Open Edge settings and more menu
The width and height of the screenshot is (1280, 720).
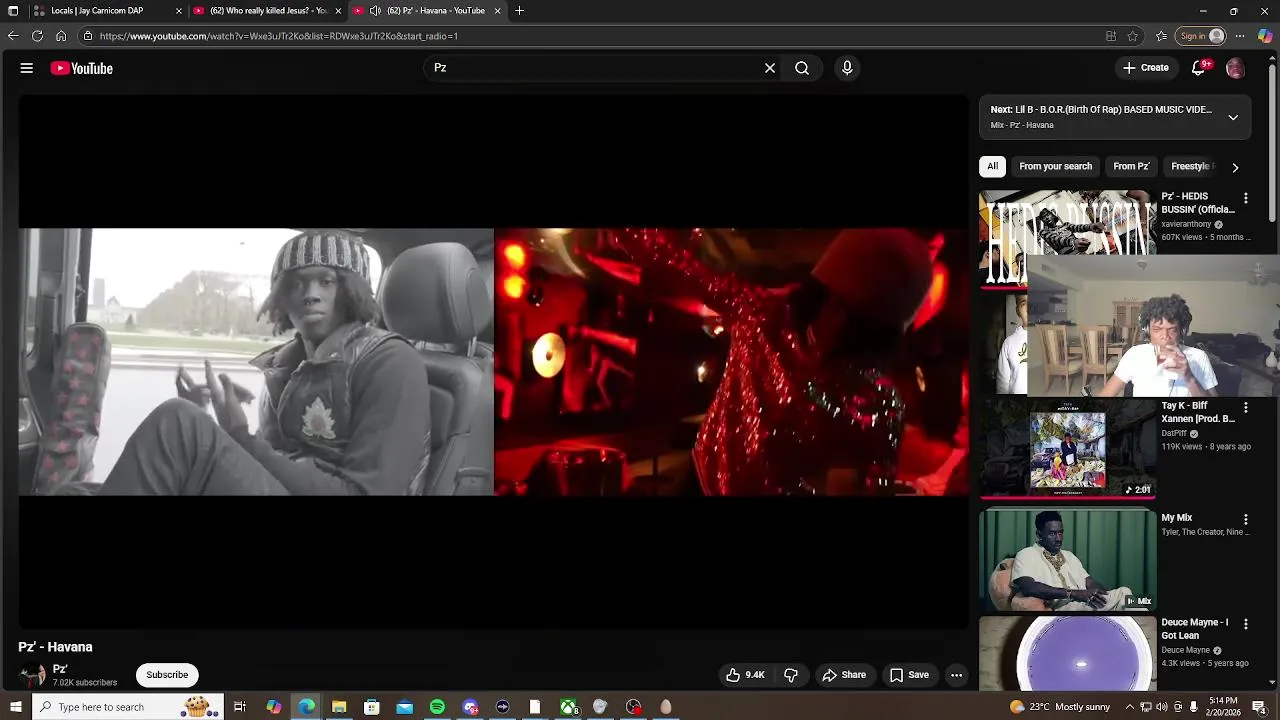point(1240,36)
